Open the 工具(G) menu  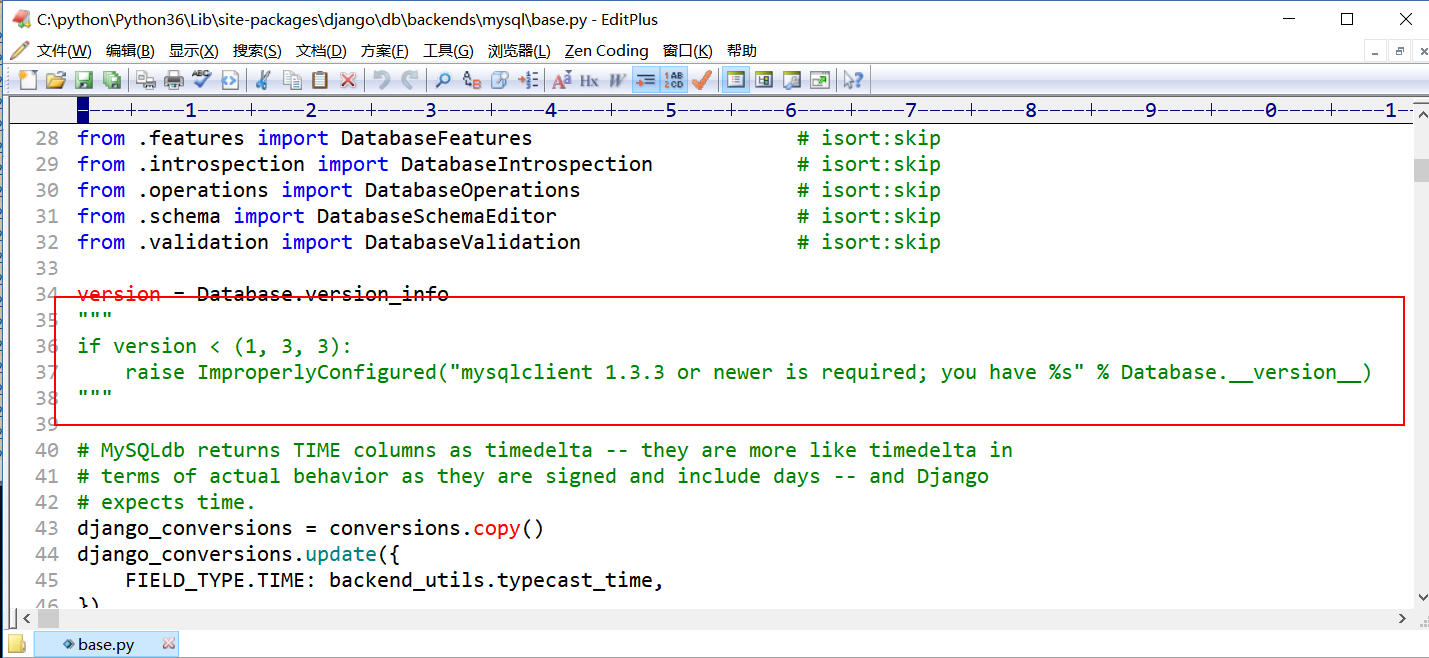coord(448,51)
